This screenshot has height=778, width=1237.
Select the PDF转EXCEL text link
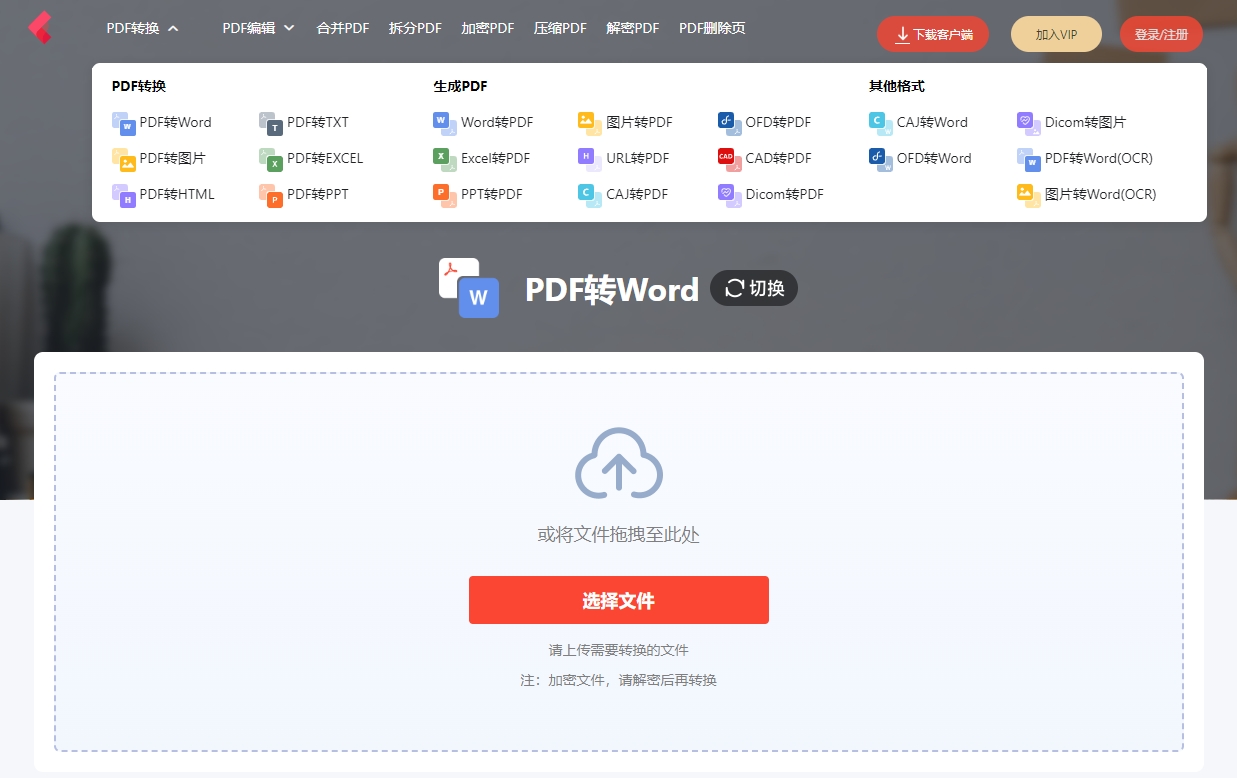pyautogui.click(x=325, y=159)
